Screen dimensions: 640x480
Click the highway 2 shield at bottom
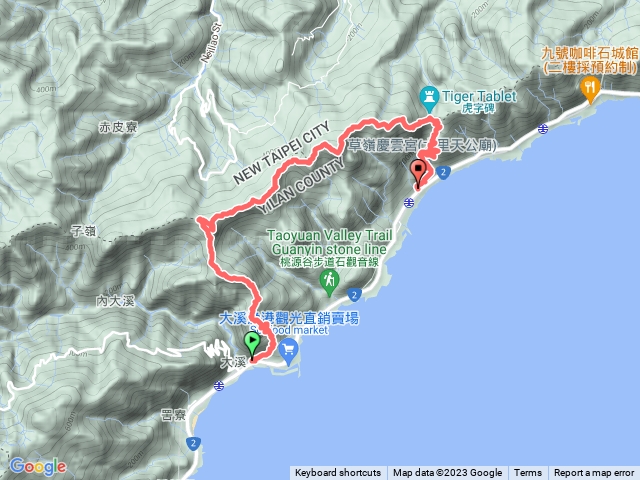(x=193, y=443)
